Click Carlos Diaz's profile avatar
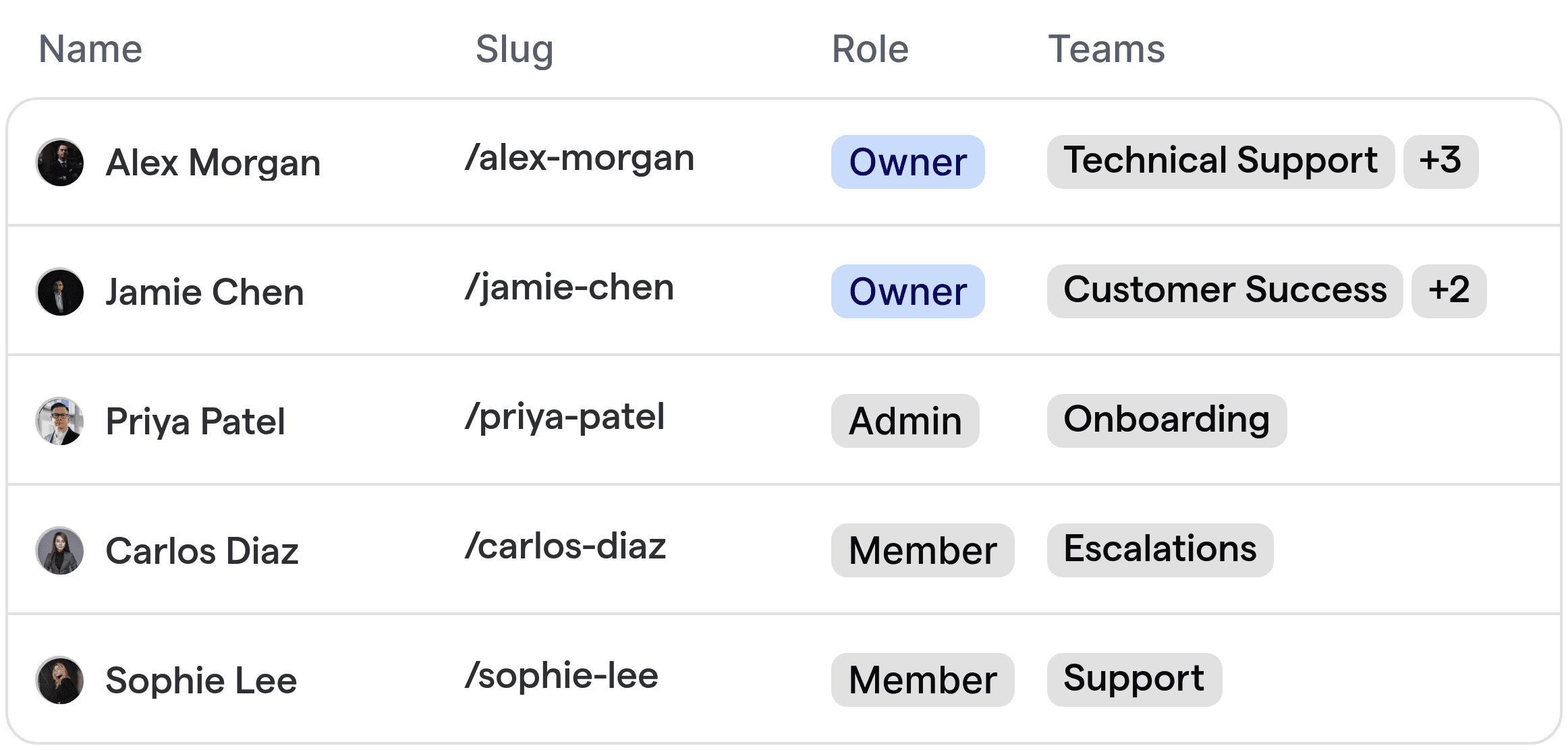The image size is (1568, 750). (x=59, y=550)
